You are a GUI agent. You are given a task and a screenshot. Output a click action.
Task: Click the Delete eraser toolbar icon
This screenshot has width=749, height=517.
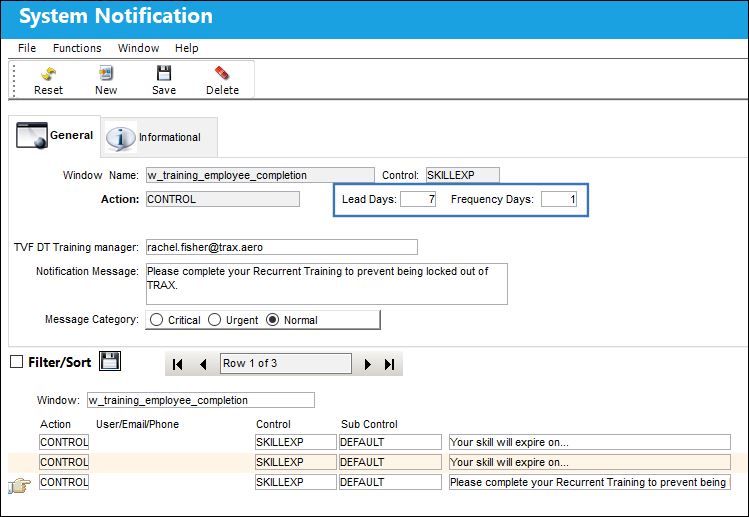click(222, 73)
